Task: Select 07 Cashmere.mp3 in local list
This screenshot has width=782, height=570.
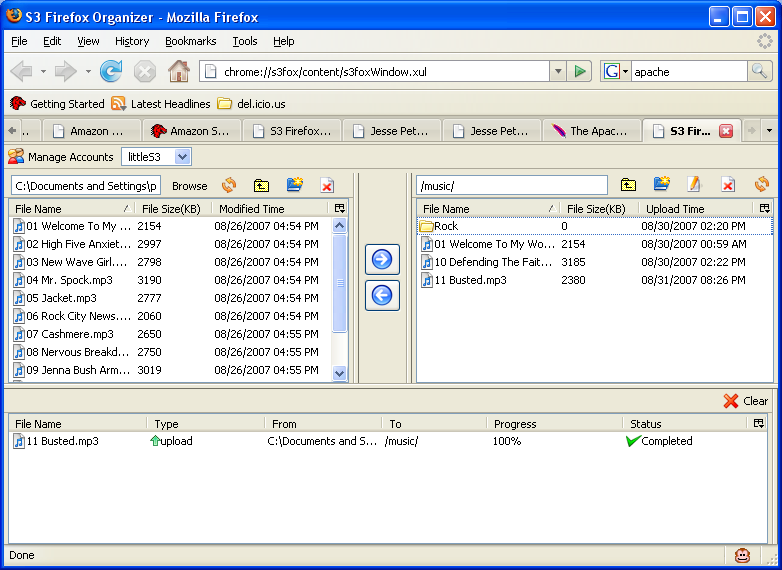Action: click(x=171, y=334)
